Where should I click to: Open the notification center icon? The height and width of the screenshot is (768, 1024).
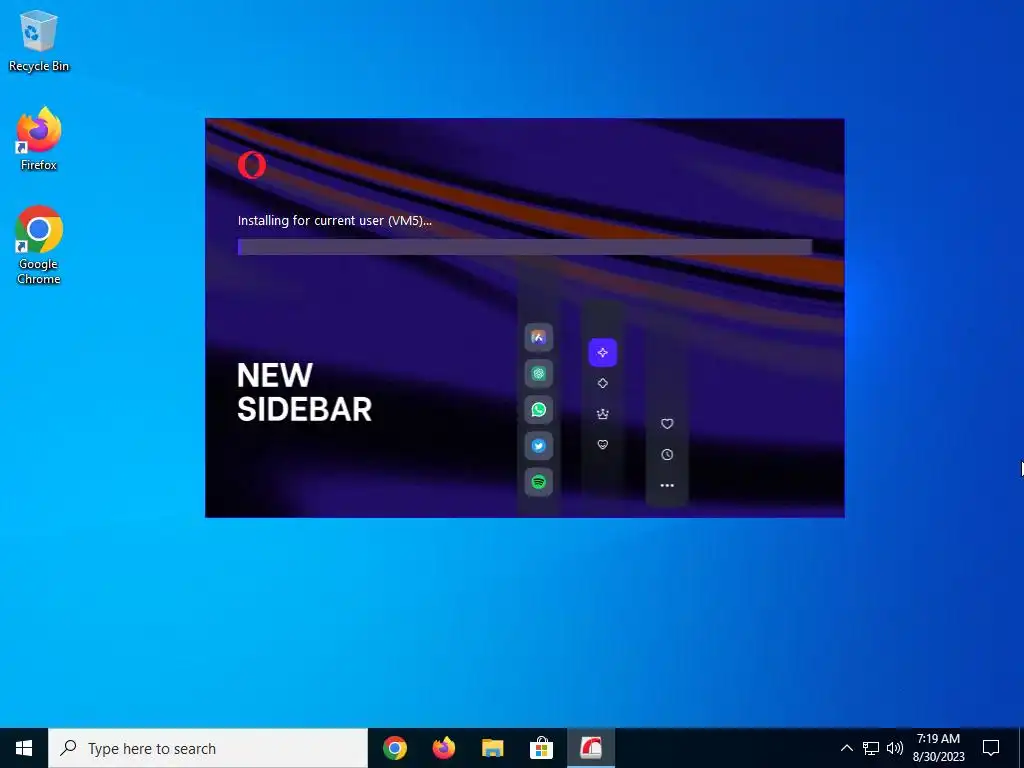coord(991,748)
